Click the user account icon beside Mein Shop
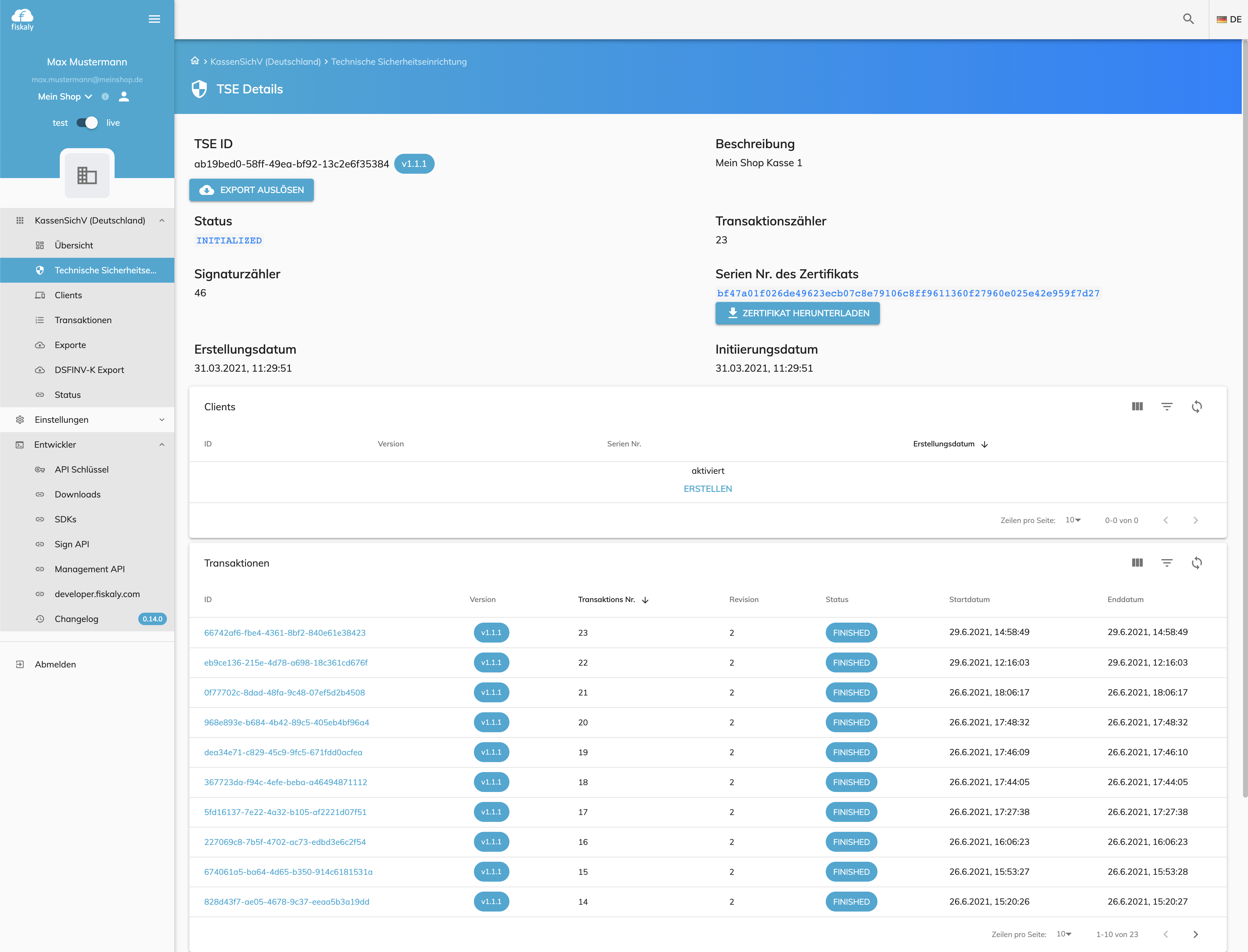Screen dimensions: 1248x952 click(x=124, y=96)
